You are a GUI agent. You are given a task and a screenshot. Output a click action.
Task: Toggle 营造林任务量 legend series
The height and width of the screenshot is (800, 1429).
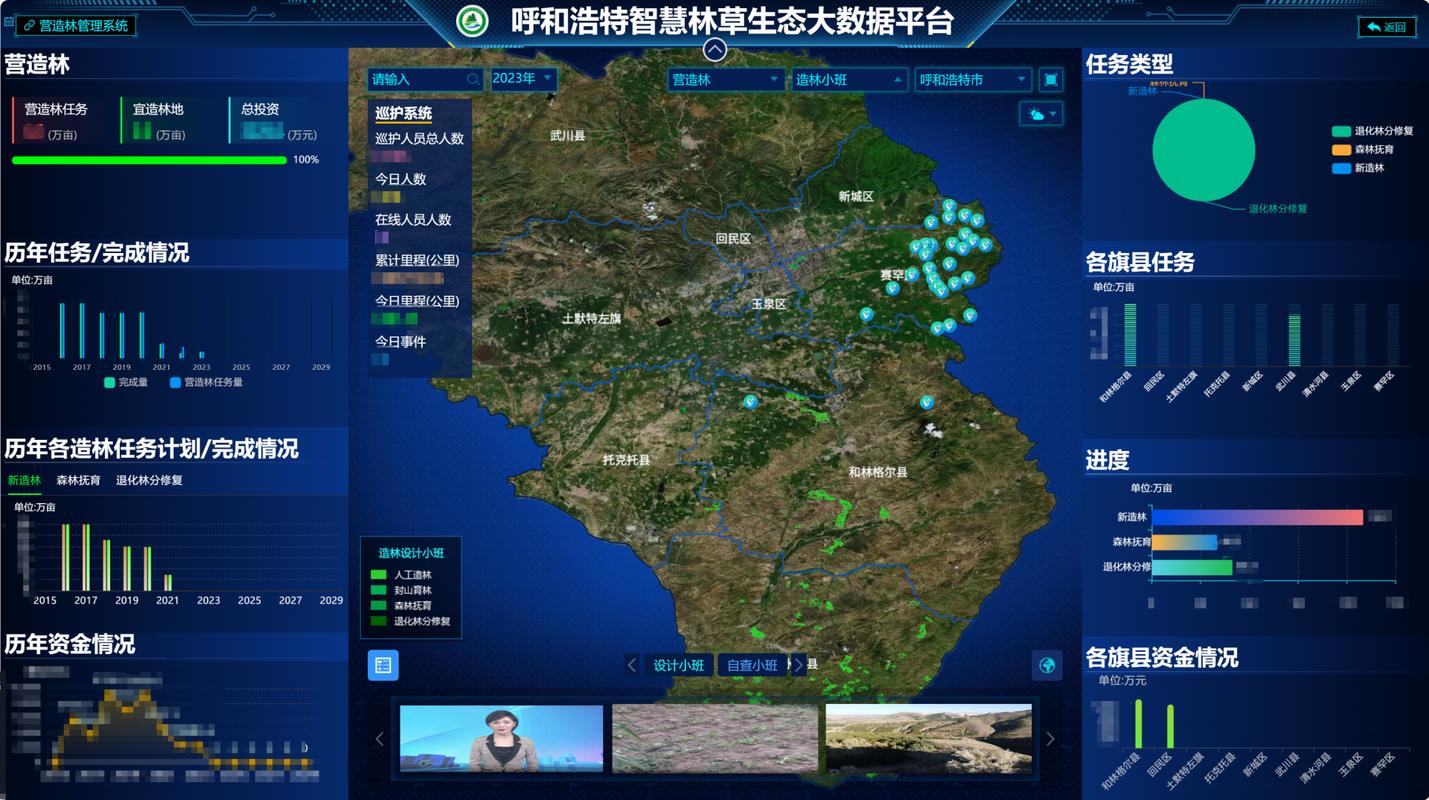206,382
